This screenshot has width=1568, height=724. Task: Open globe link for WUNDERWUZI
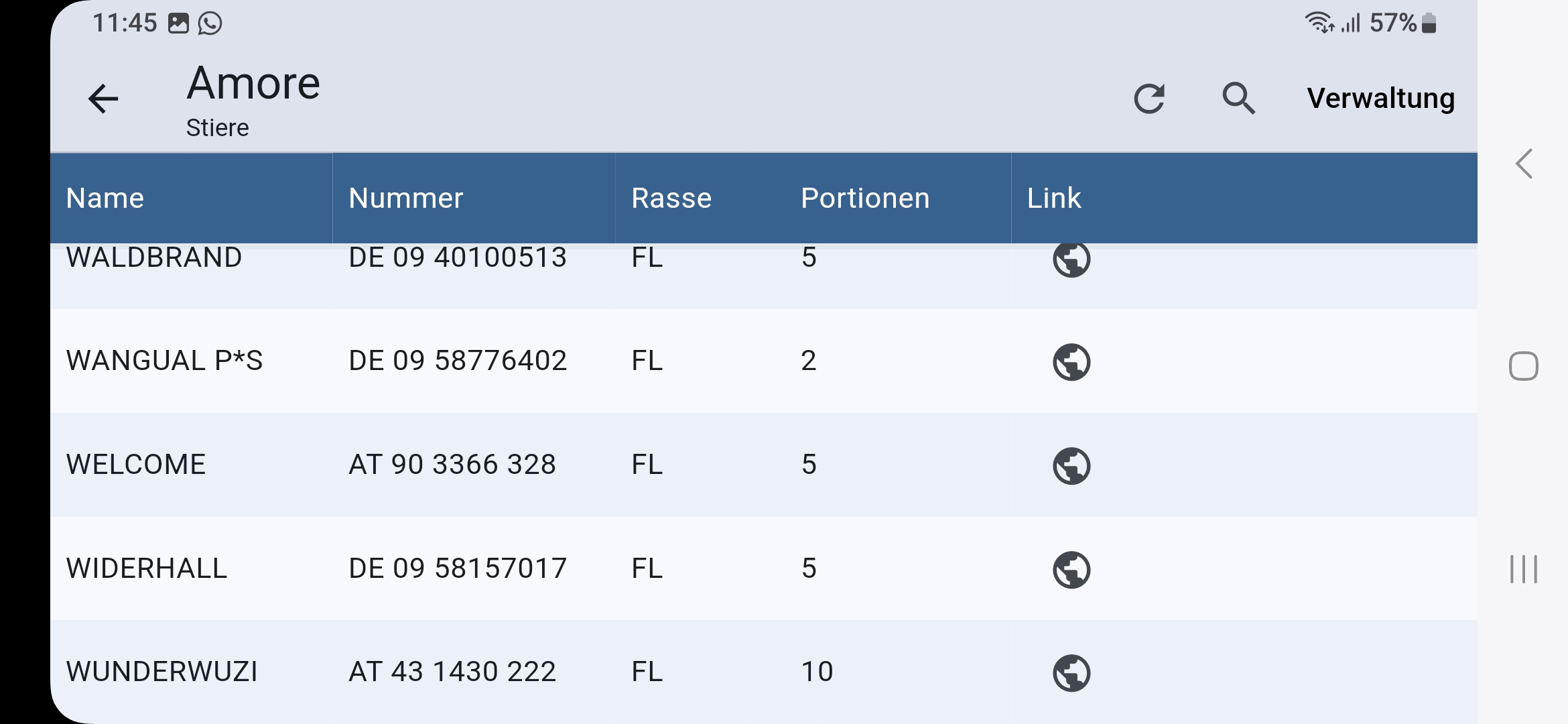[1071, 673]
